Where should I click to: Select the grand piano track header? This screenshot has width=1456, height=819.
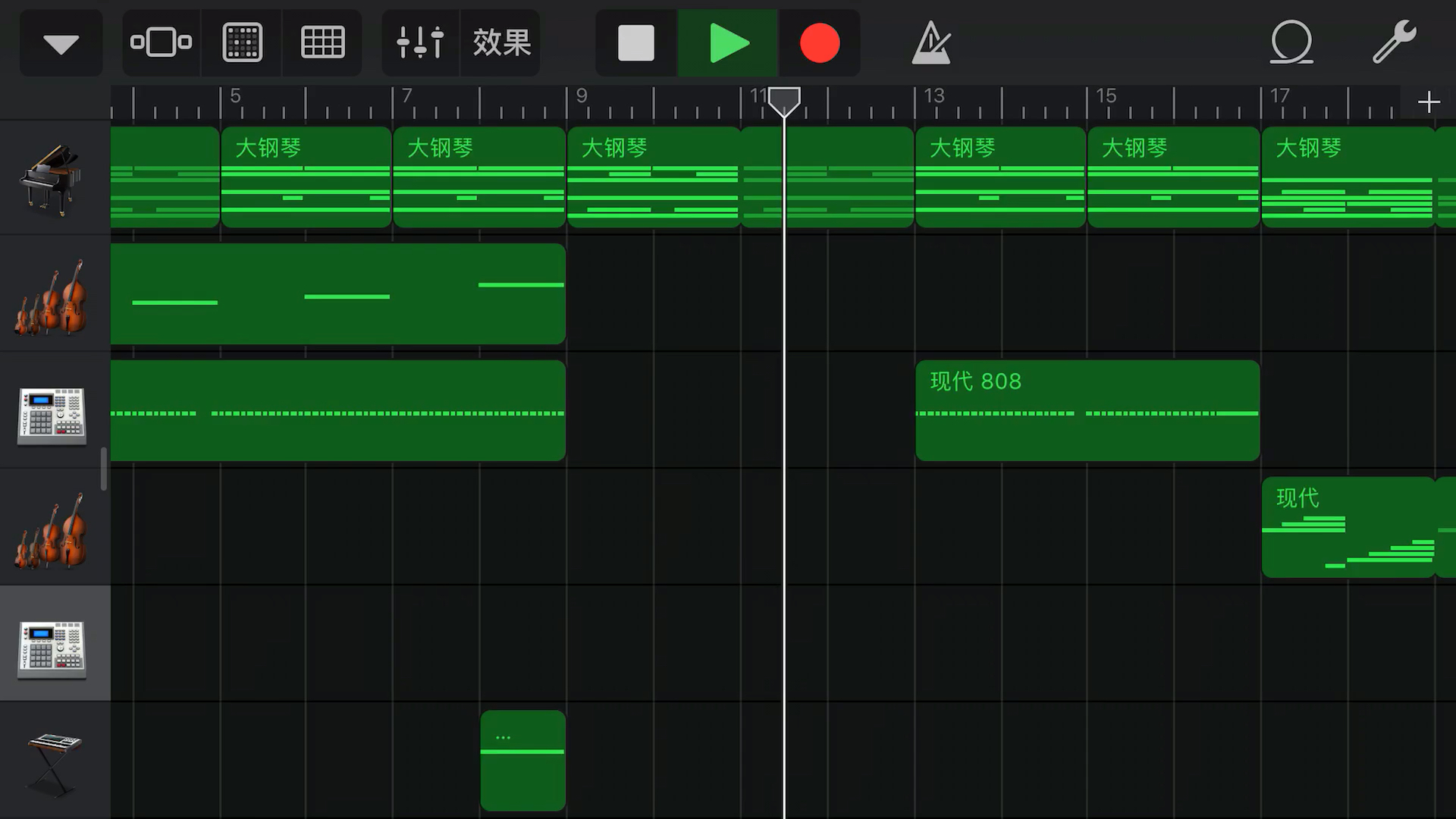[53, 179]
